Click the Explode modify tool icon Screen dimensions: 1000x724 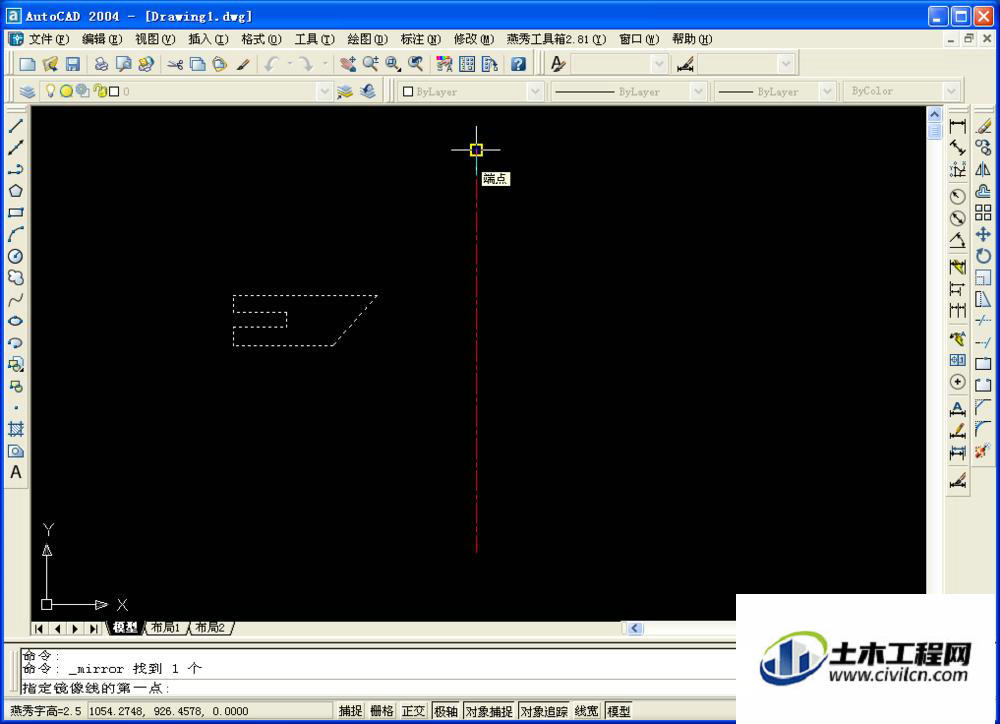(983, 451)
